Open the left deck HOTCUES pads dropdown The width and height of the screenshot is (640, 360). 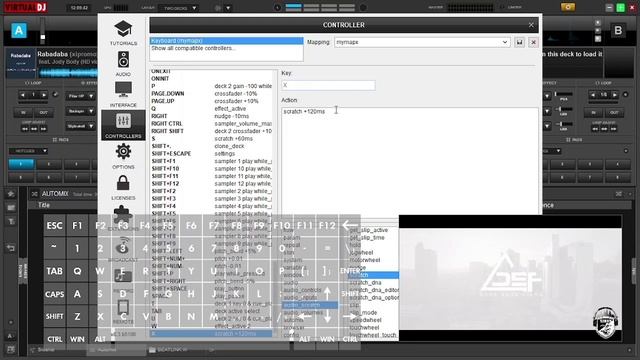coord(28,151)
